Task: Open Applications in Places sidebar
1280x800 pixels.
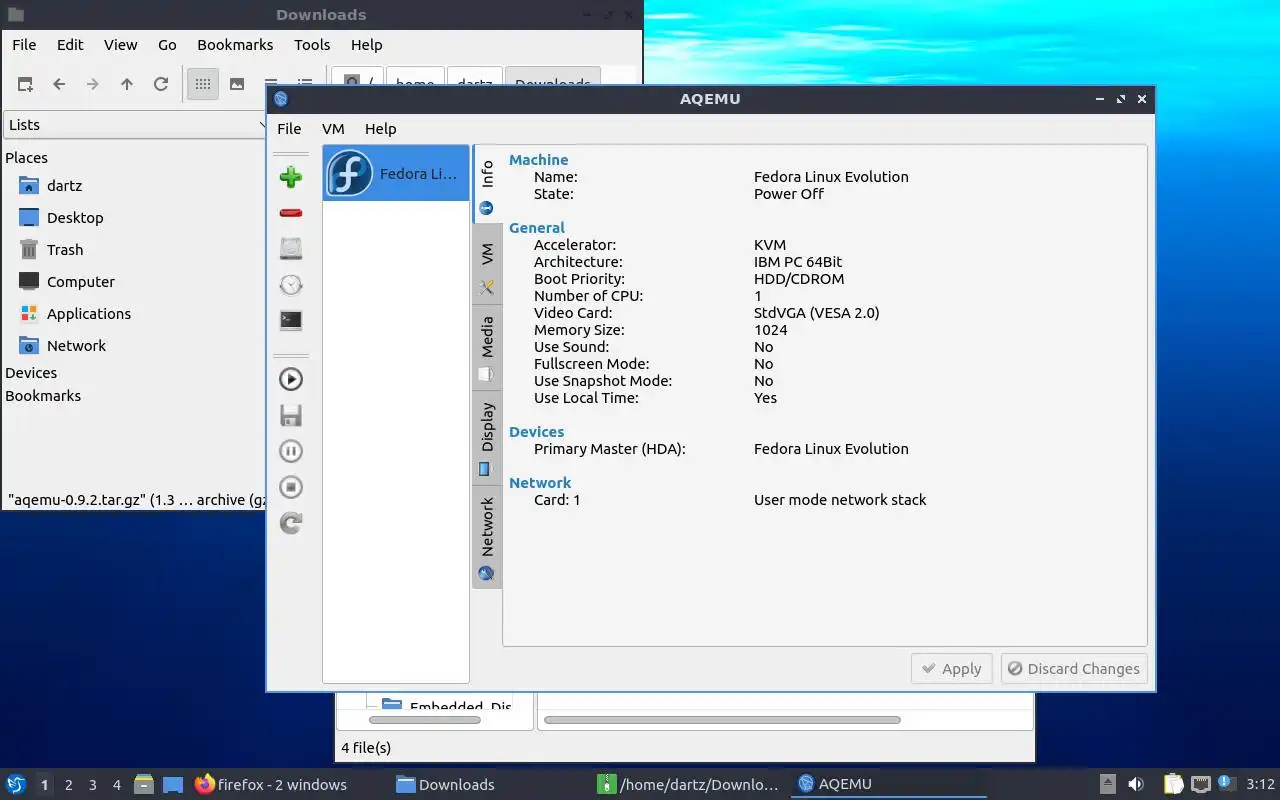Action: click(x=89, y=314)
